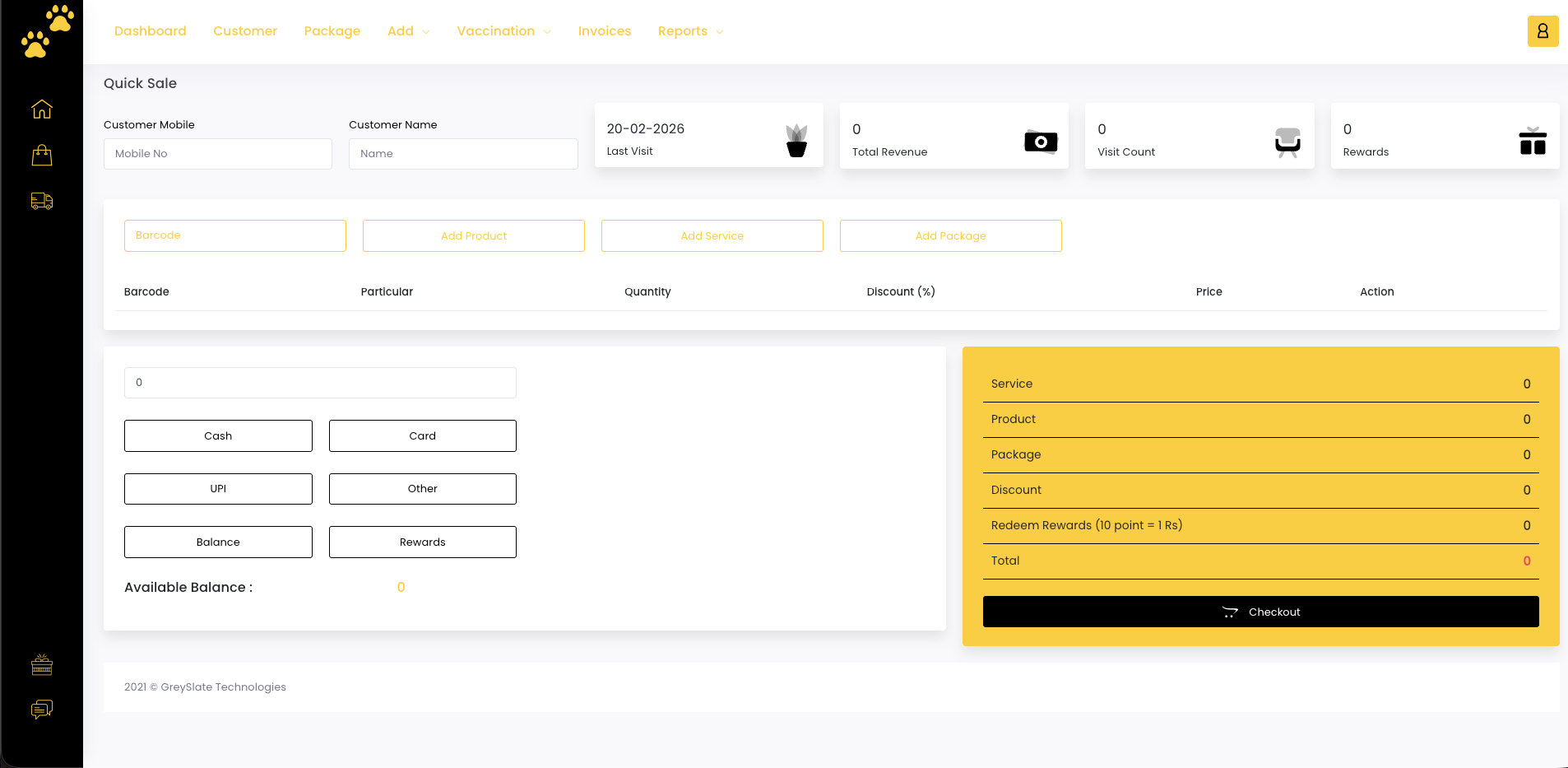Choose UPI payment method
The height and width of the screenshot is (768, 1568).
click(x=218, y=489)
